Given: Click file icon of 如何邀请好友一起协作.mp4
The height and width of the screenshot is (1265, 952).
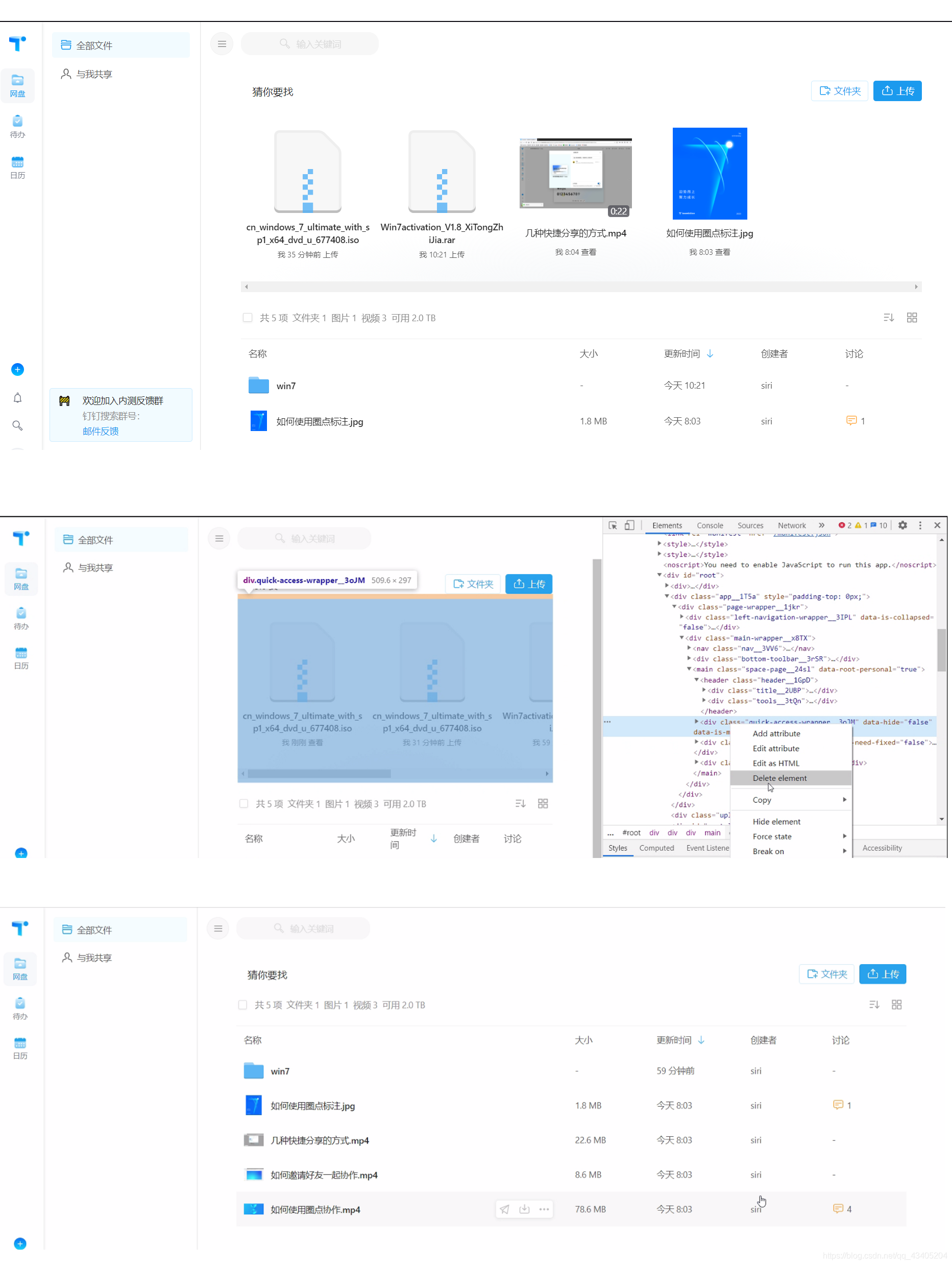Looking at the screenshot, I should pos(253,1175).
